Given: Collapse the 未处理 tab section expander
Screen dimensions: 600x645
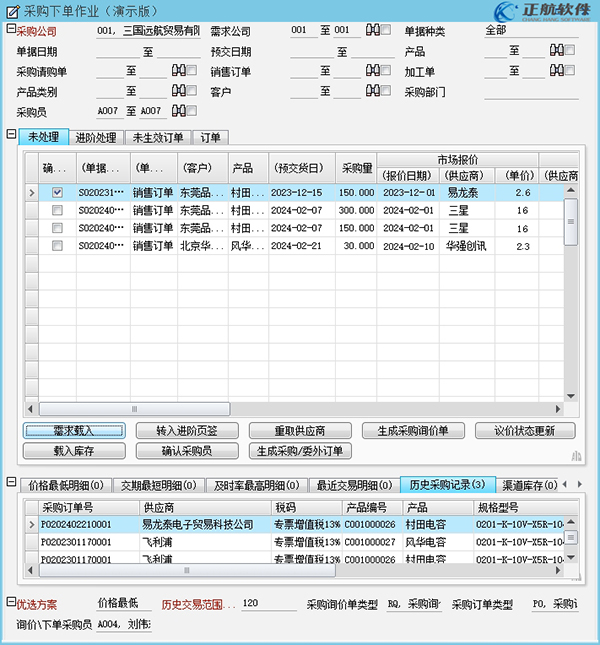Looking at the screenshot, I should click(12, 134).
